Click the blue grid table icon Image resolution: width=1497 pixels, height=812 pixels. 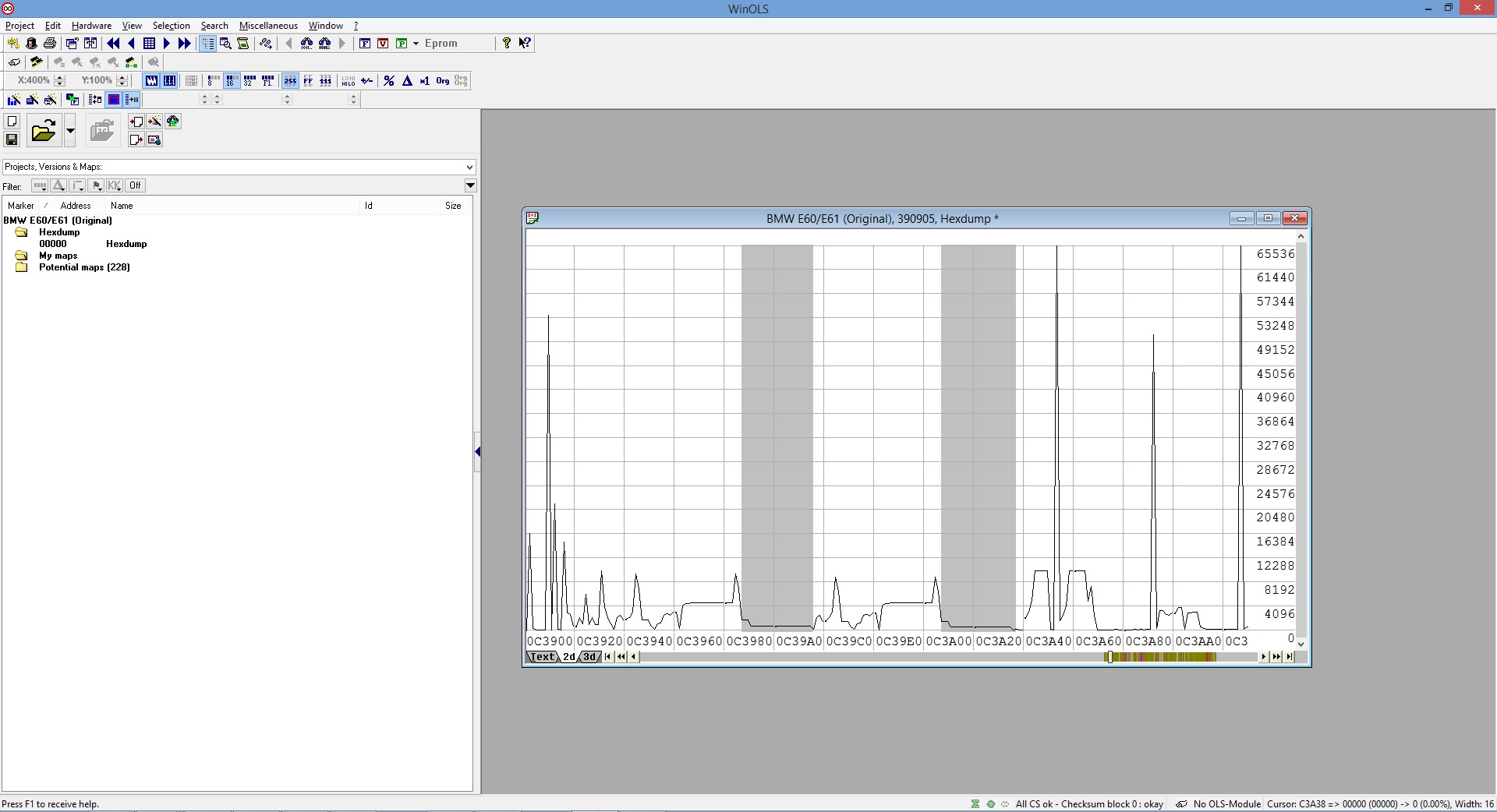click(x=149, y=44)
